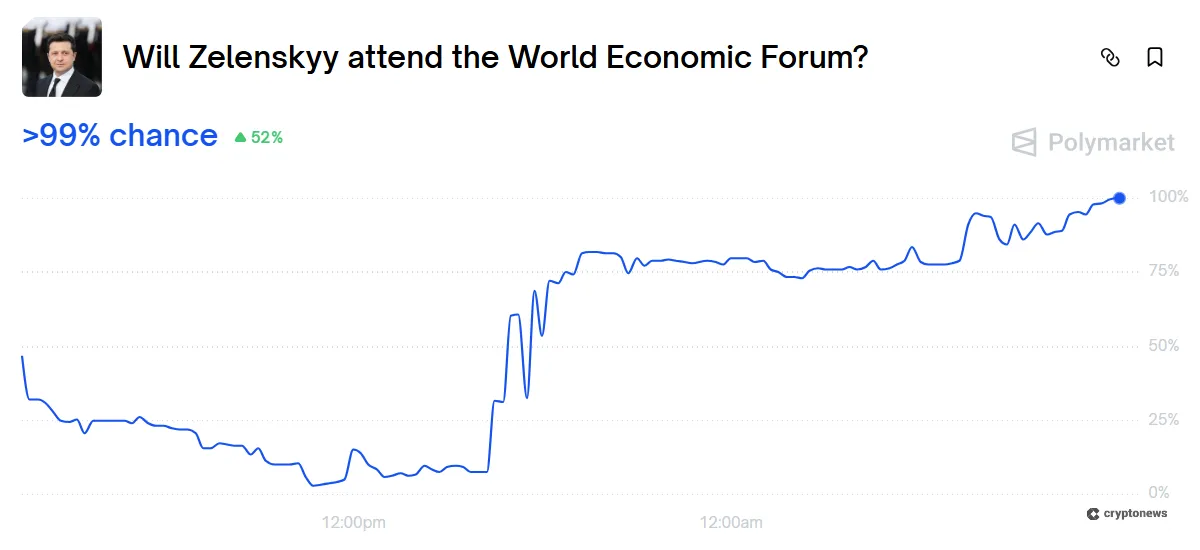Screen dimensions: 1200x550
Task: Open the Zelenskyy profile thumbnail
Action: tap(62, 57)
